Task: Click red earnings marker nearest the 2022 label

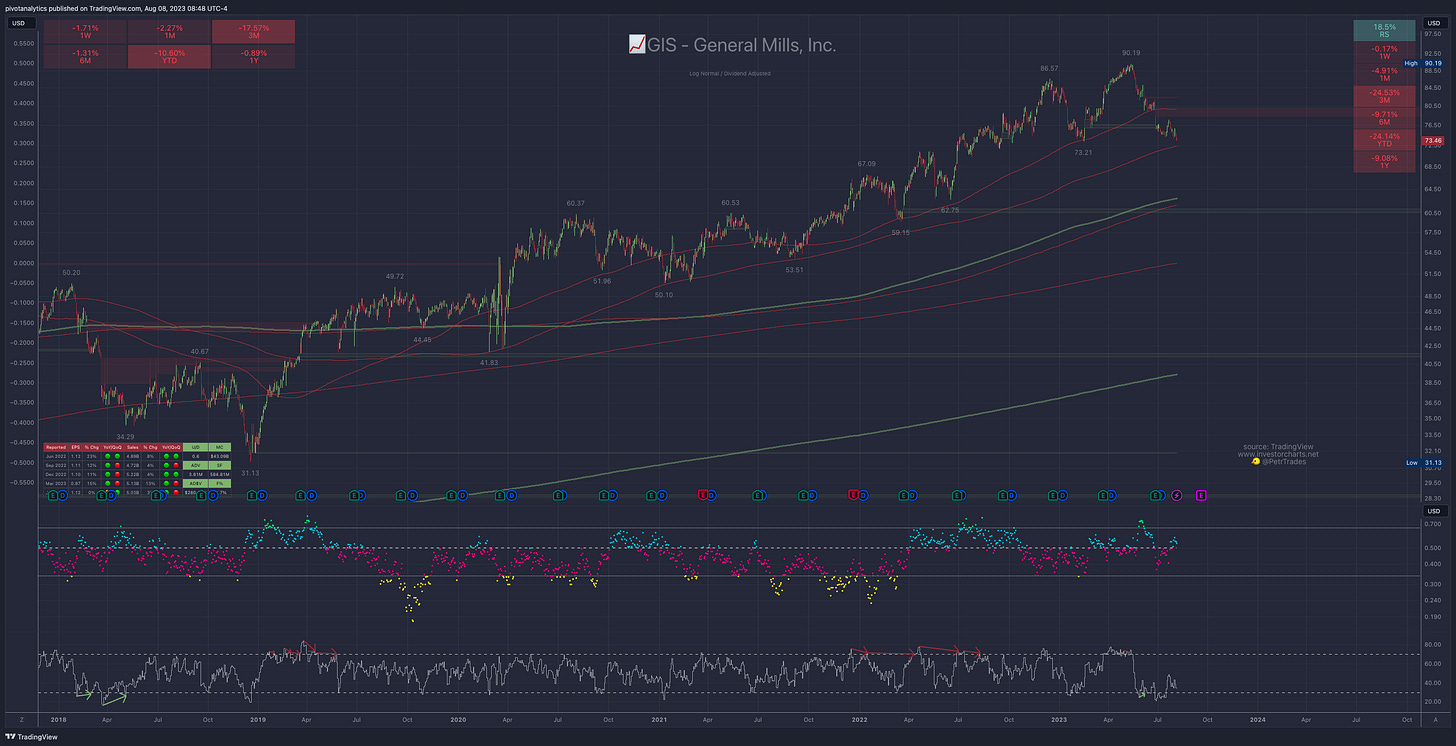Action: (853, 494)
